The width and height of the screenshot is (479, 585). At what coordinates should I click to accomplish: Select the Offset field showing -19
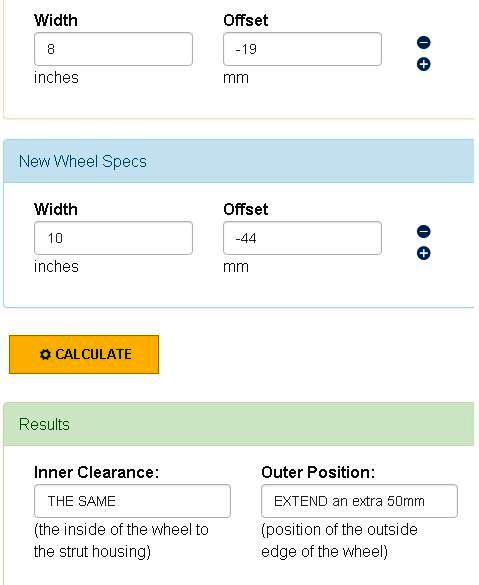point(303,49)
